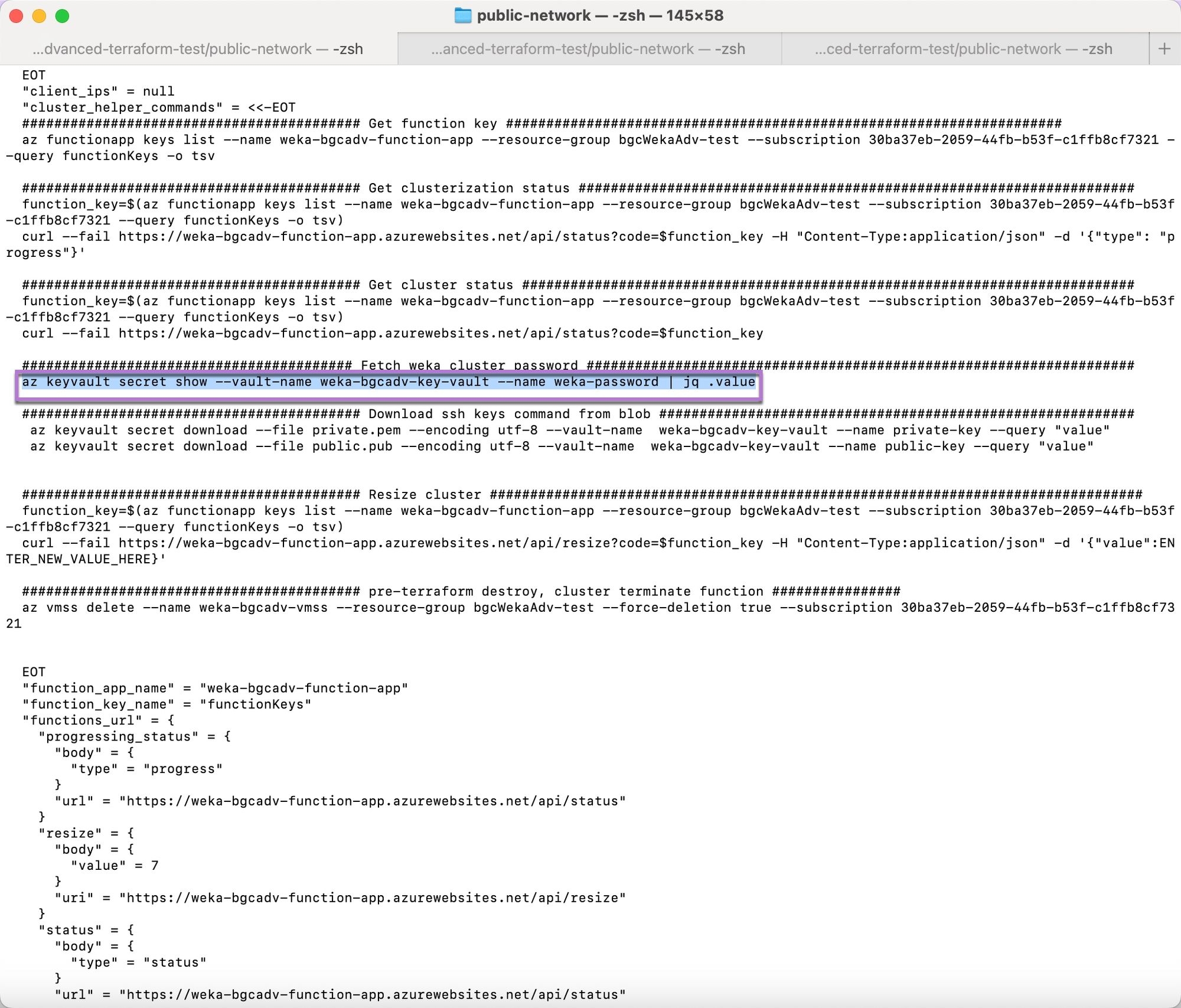1181x1008 pixels.
Task: Select the middle public-network zsh tab
Action: tap(588, 49)
